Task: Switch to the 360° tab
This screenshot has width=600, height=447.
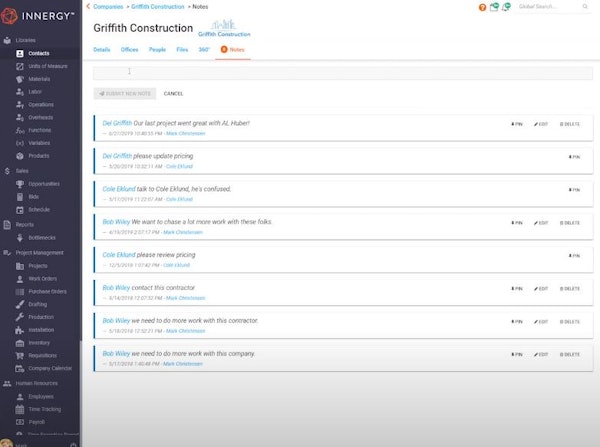Action: [x=204, y=50]
